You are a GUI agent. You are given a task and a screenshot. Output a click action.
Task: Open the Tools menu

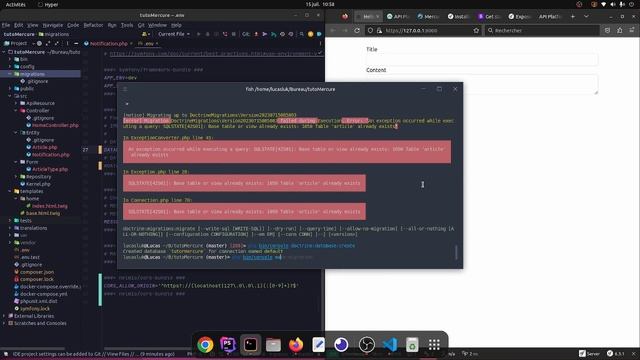click(x=127, y=25)
